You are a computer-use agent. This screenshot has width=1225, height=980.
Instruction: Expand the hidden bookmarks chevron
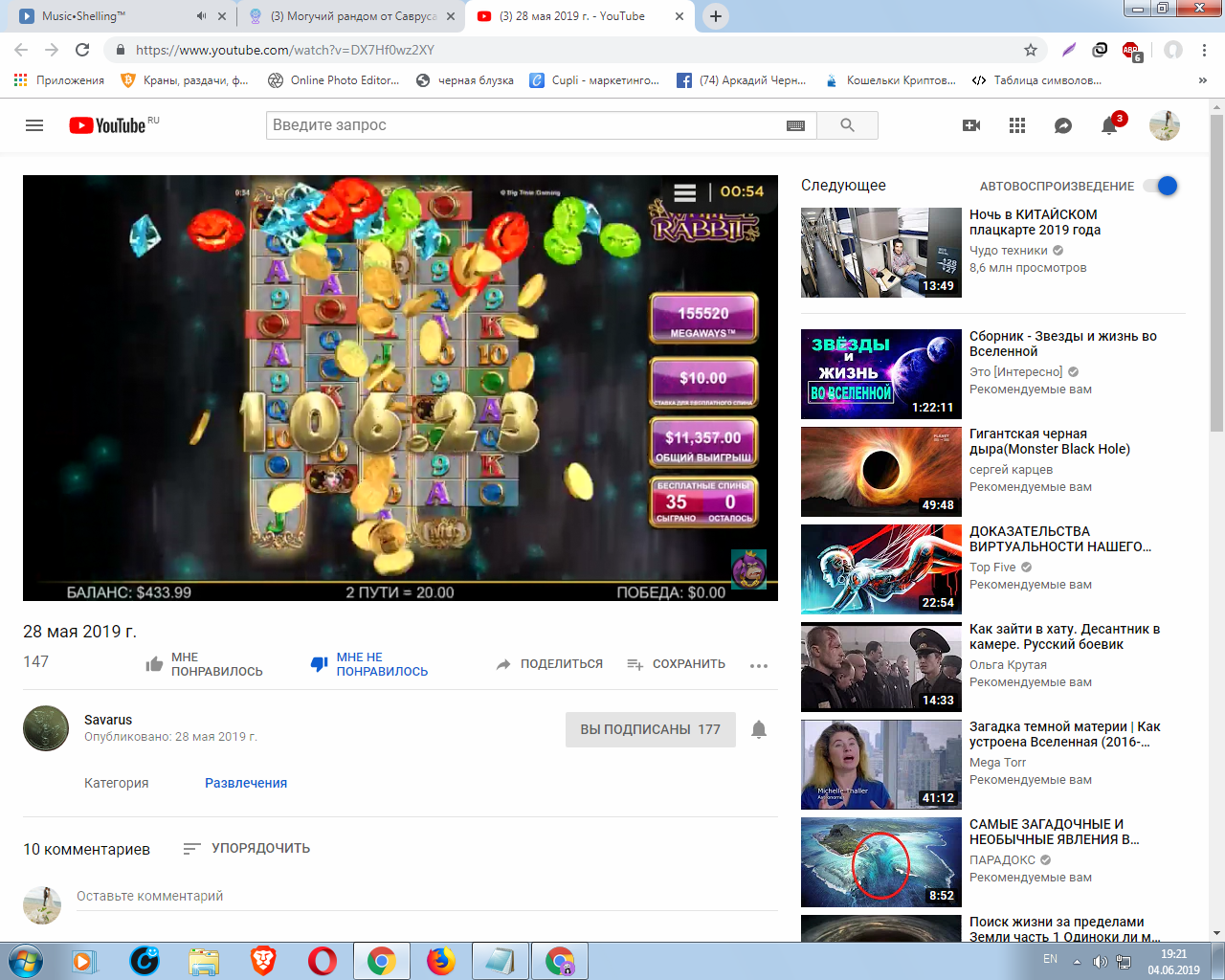pos(1203,80)
